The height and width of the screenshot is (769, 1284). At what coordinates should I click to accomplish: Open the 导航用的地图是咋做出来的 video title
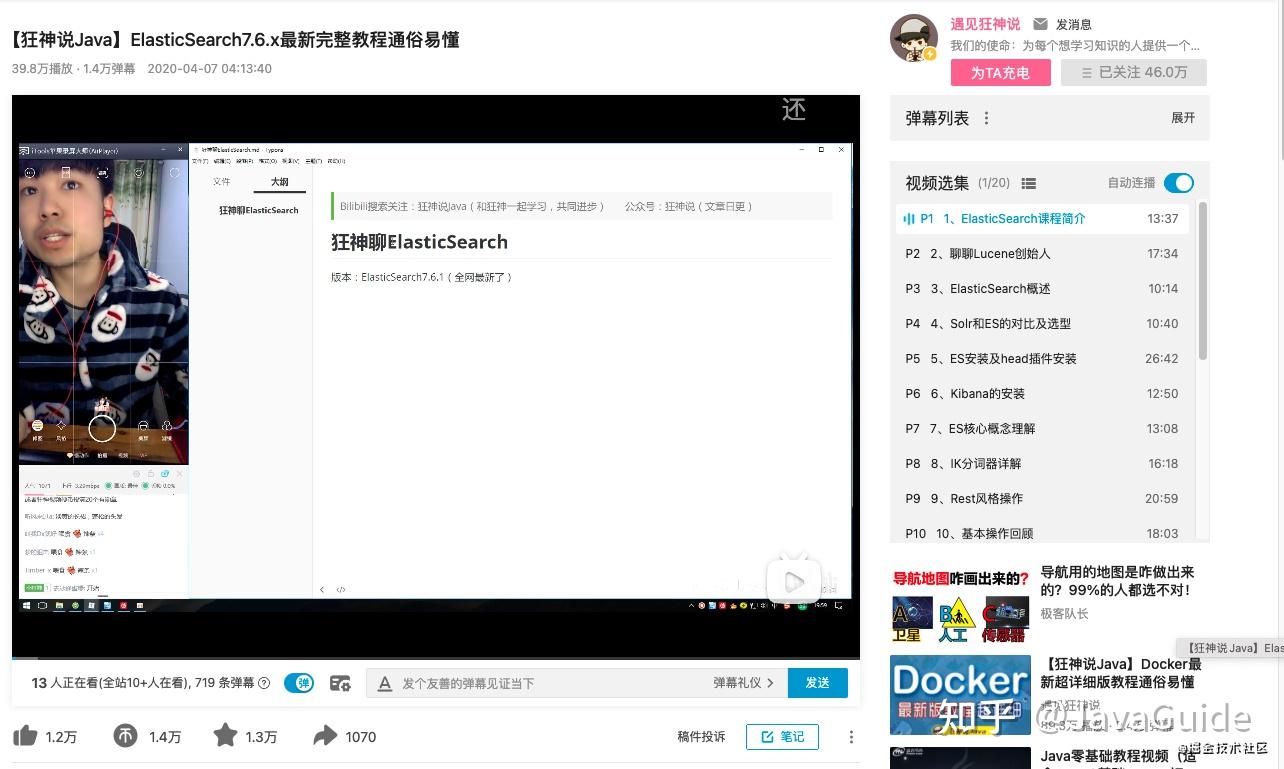(1118, 581)
